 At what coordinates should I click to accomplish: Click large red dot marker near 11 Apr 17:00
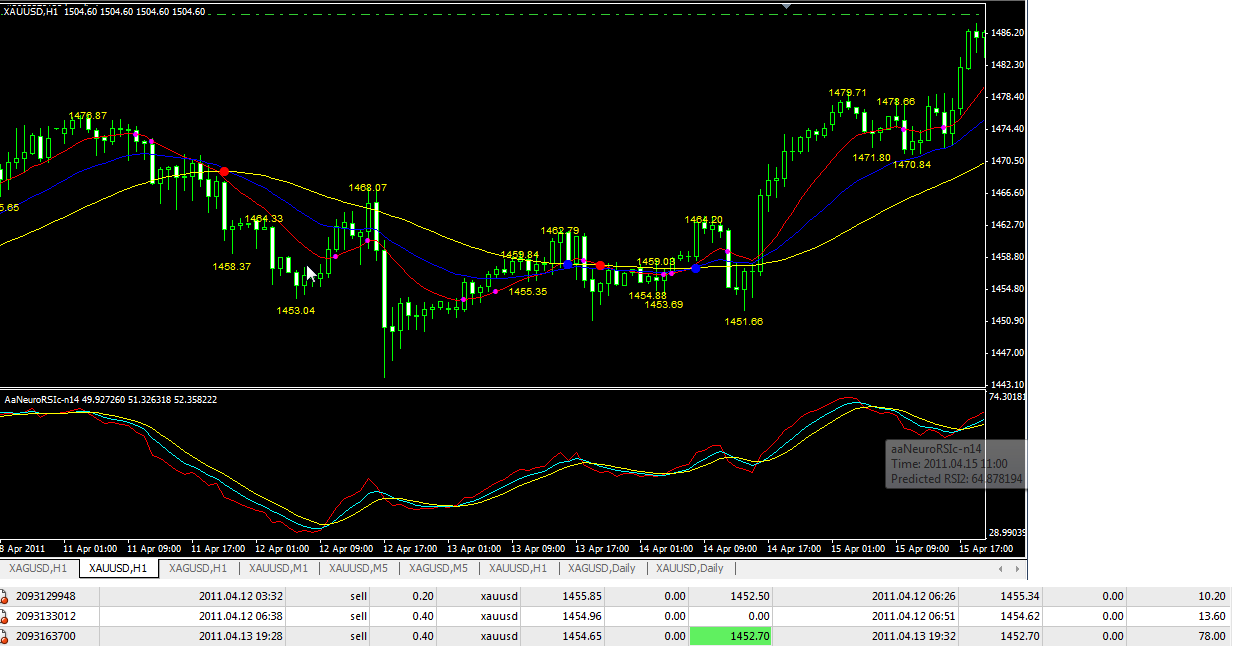[224, 172]
